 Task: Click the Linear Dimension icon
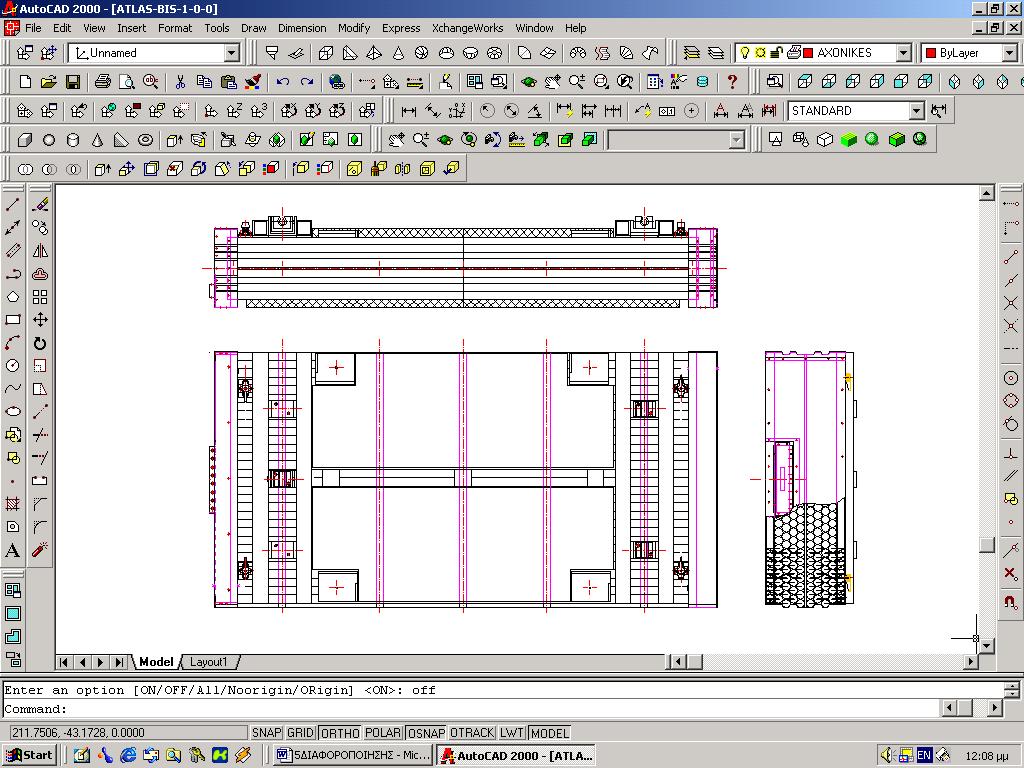point(409,111)
